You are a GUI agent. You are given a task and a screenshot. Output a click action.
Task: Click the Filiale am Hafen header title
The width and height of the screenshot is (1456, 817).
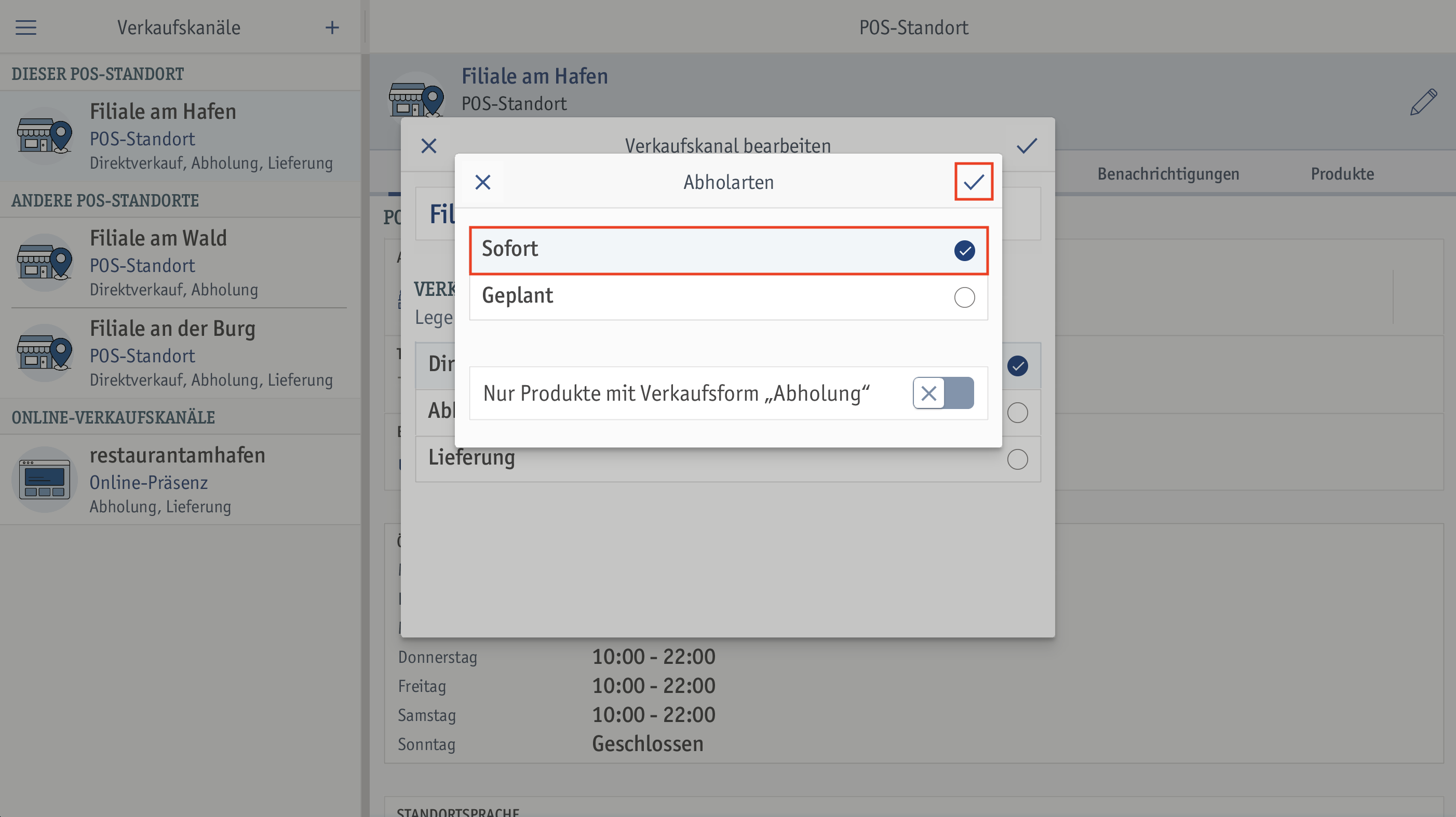pos(535,76)
